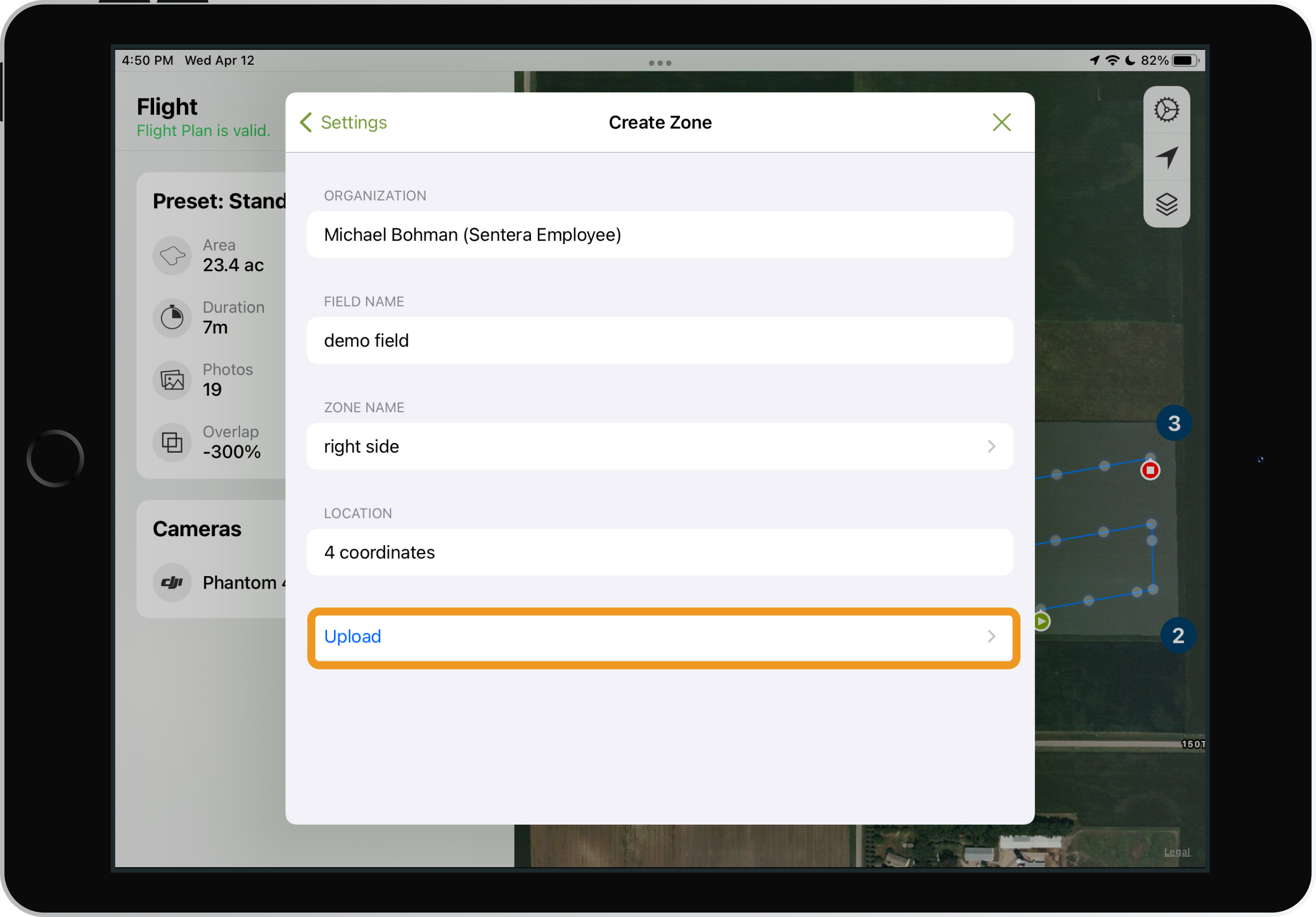Close the Create Zone dialog
This screenshot has height=917, width=1316.
[1001, 122]
